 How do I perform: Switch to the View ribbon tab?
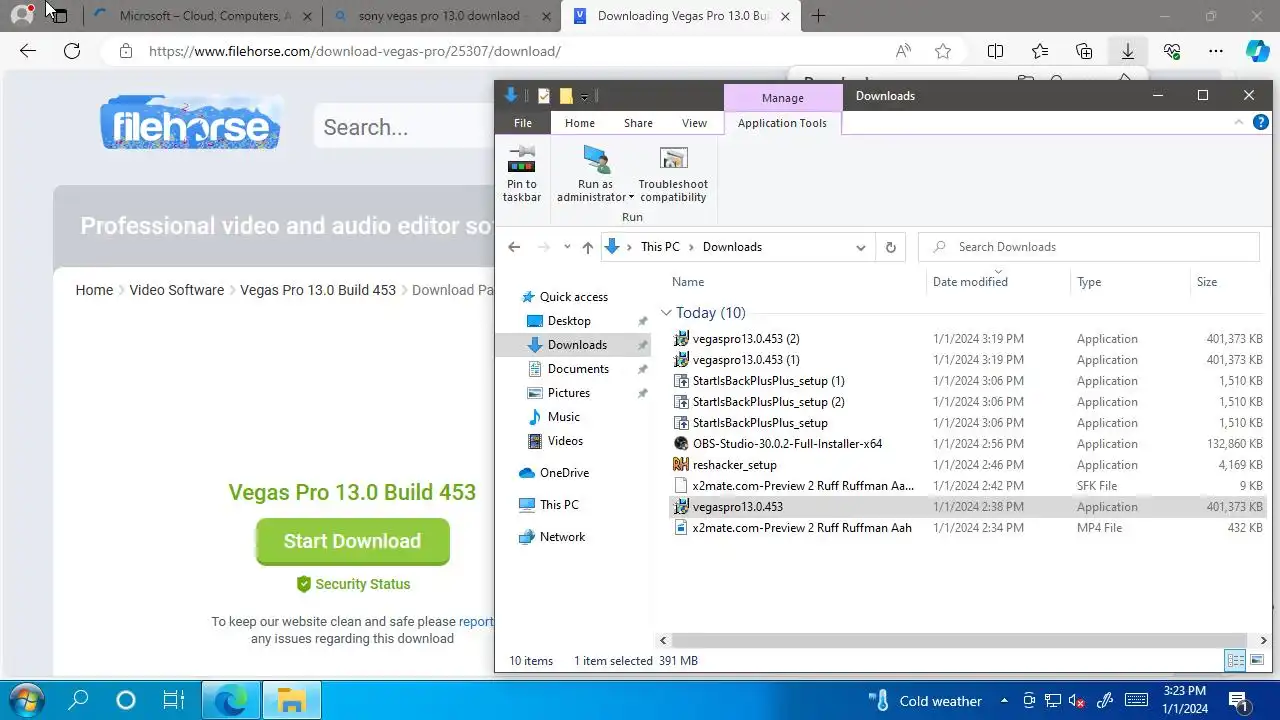[x=694, y=123]
